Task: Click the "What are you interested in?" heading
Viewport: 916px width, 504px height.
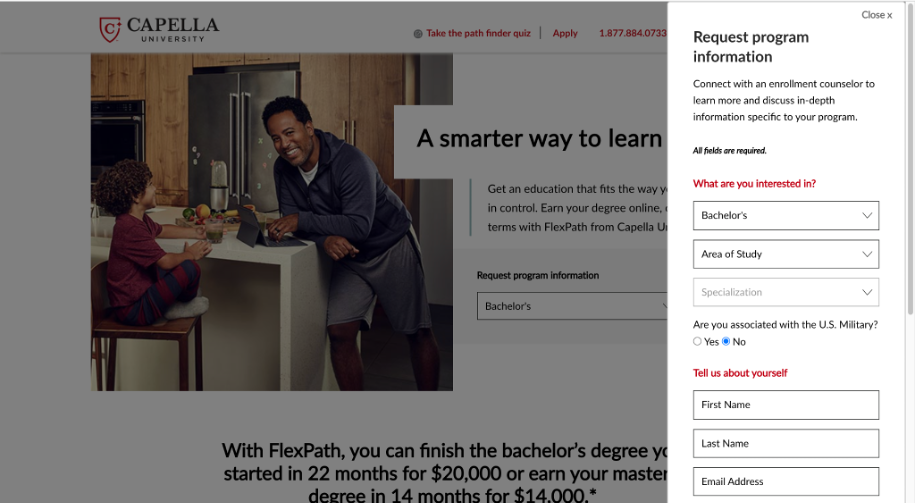Action: (754, 183)
